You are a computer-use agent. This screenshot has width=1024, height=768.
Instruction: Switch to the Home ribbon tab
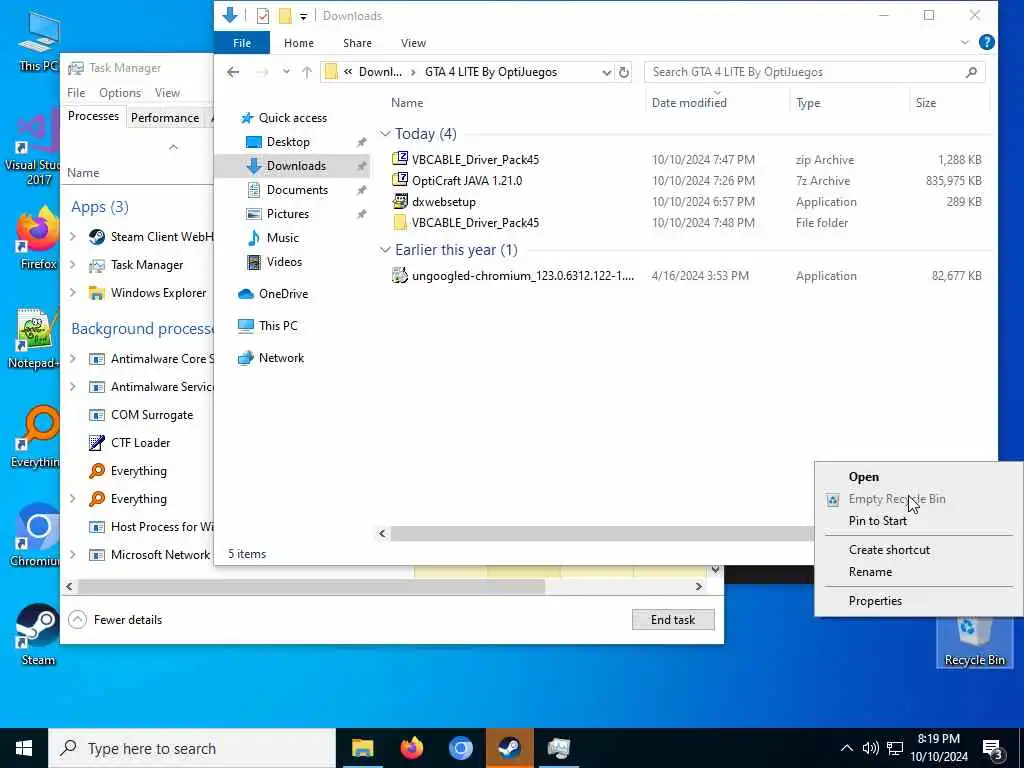298,42
